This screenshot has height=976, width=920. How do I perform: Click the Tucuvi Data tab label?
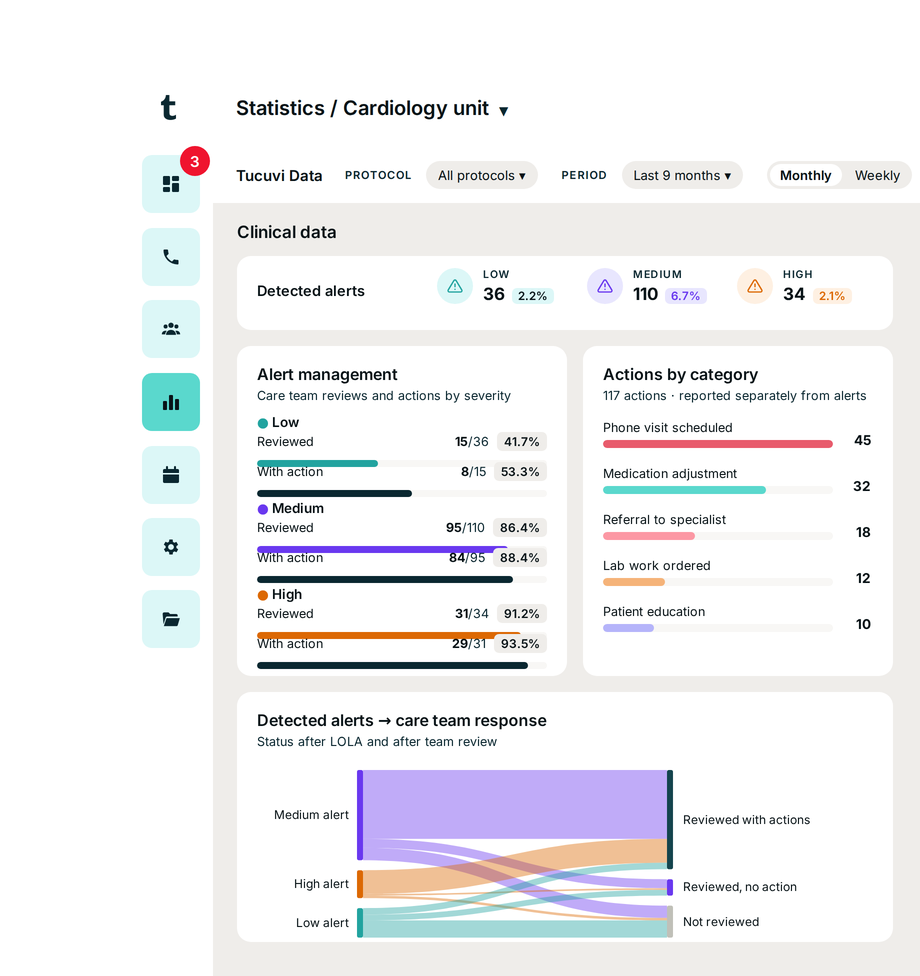(x=279, y=176)
